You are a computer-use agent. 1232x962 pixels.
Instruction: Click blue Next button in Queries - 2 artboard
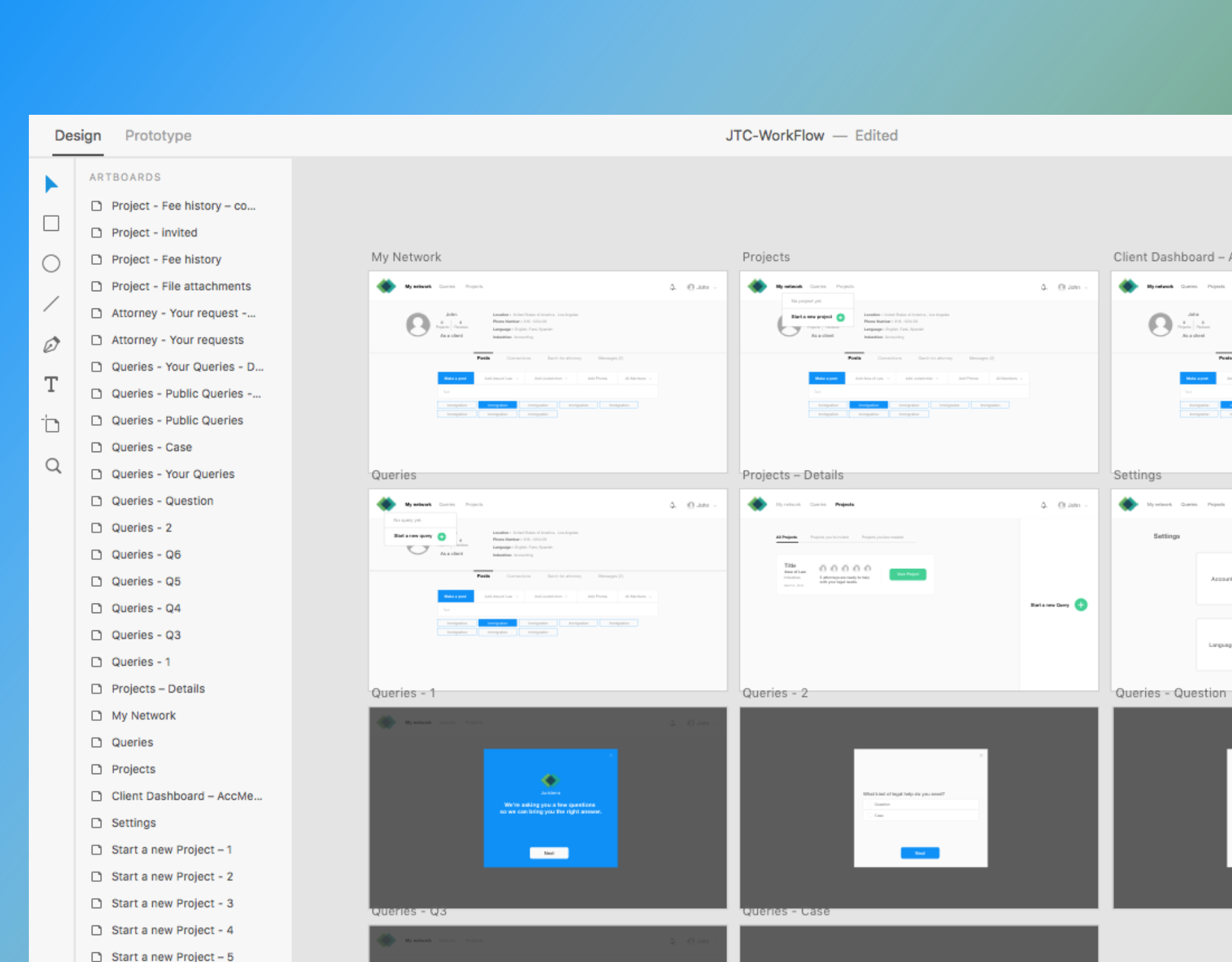pos(920,853)
